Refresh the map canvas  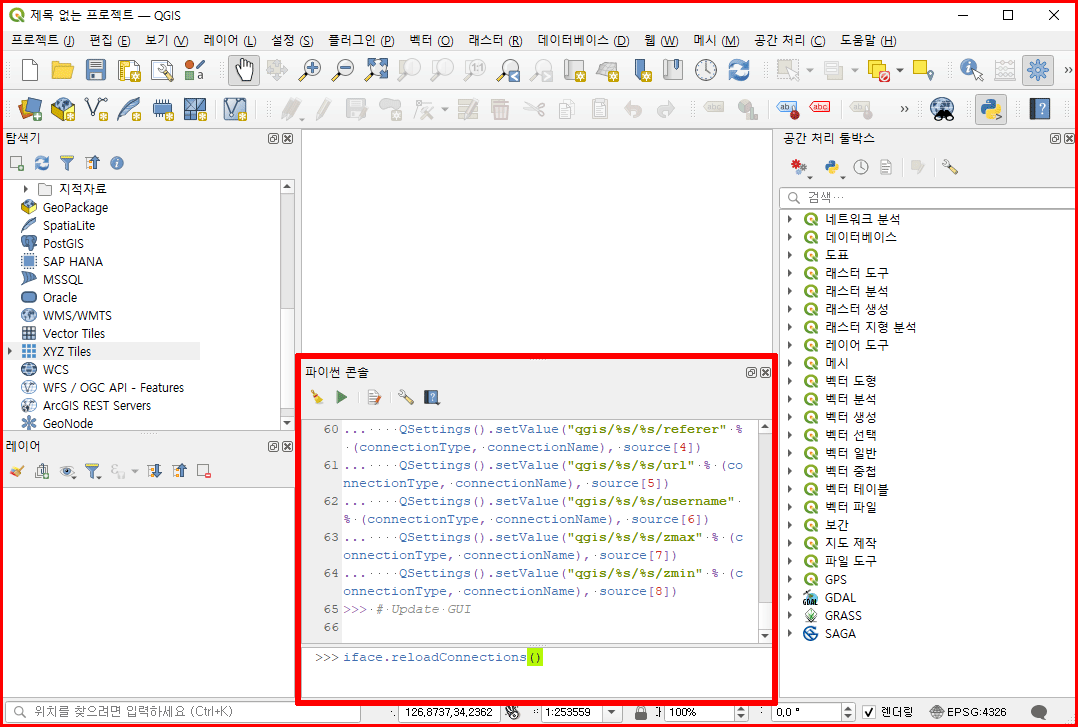click(738, 69)
